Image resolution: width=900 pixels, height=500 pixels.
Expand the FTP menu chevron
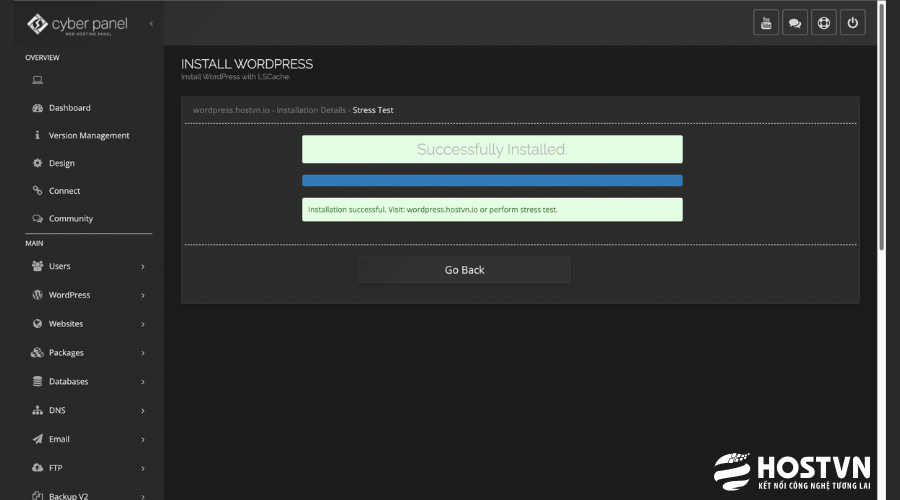click(x=143, y=468)
